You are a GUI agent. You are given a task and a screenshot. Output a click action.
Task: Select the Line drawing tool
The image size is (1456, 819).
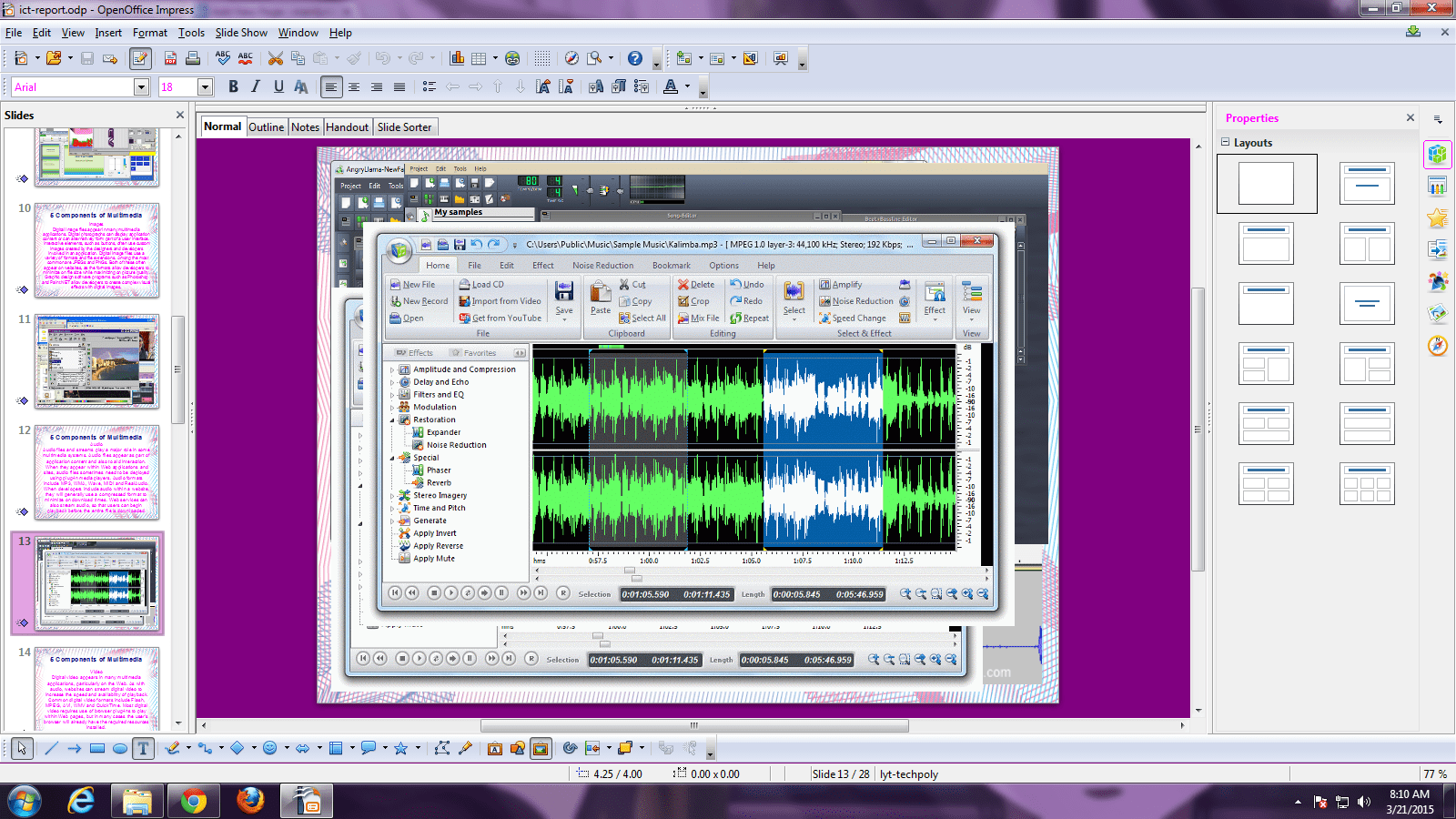click(51, 748)
